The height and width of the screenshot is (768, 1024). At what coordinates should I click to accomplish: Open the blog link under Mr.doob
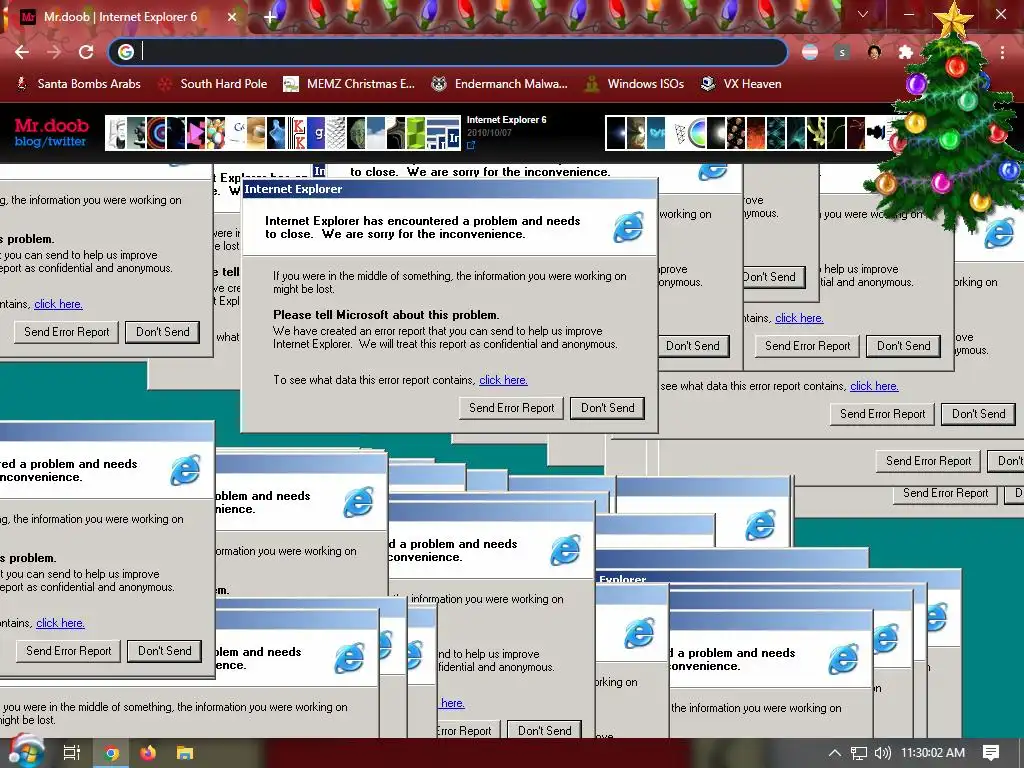coord(27,142)
